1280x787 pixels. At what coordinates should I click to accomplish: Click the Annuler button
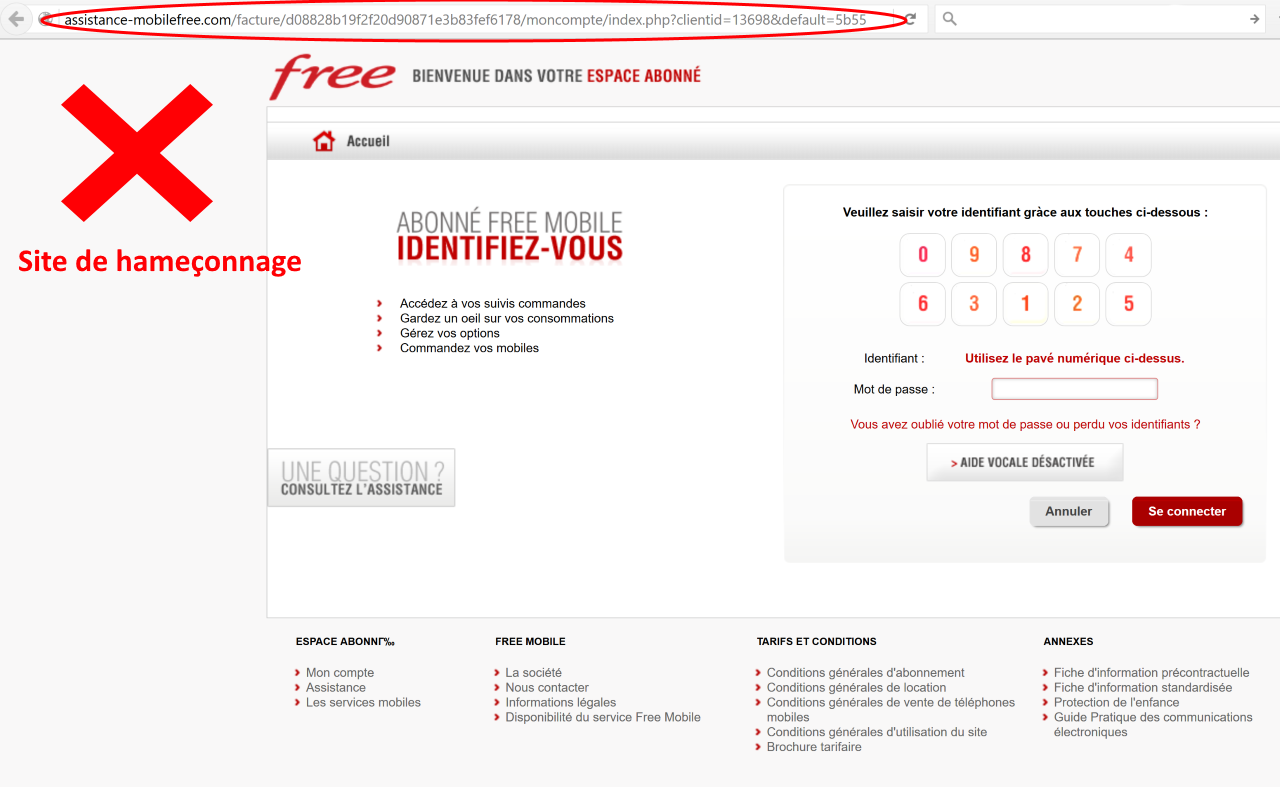point(1069,511)
